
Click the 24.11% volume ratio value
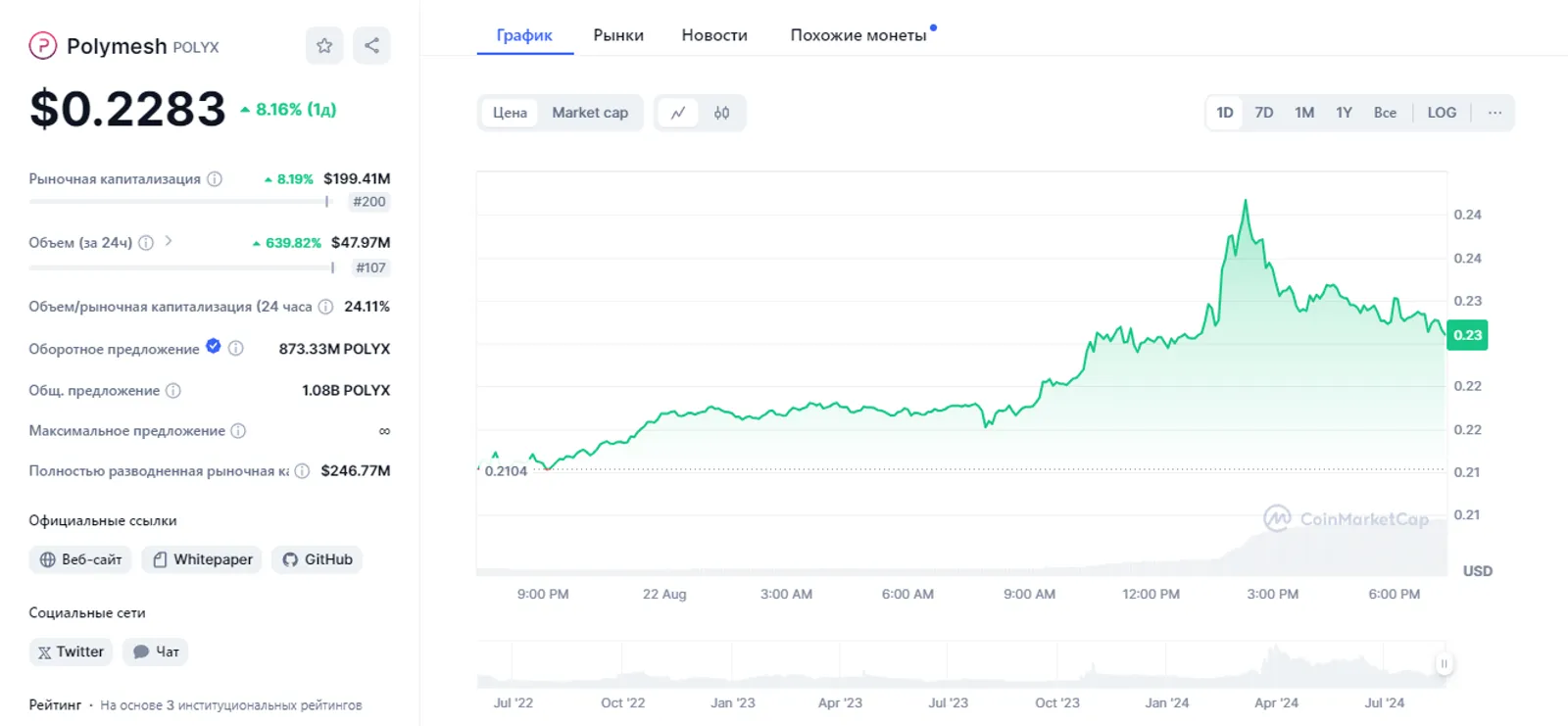(367, 307)
